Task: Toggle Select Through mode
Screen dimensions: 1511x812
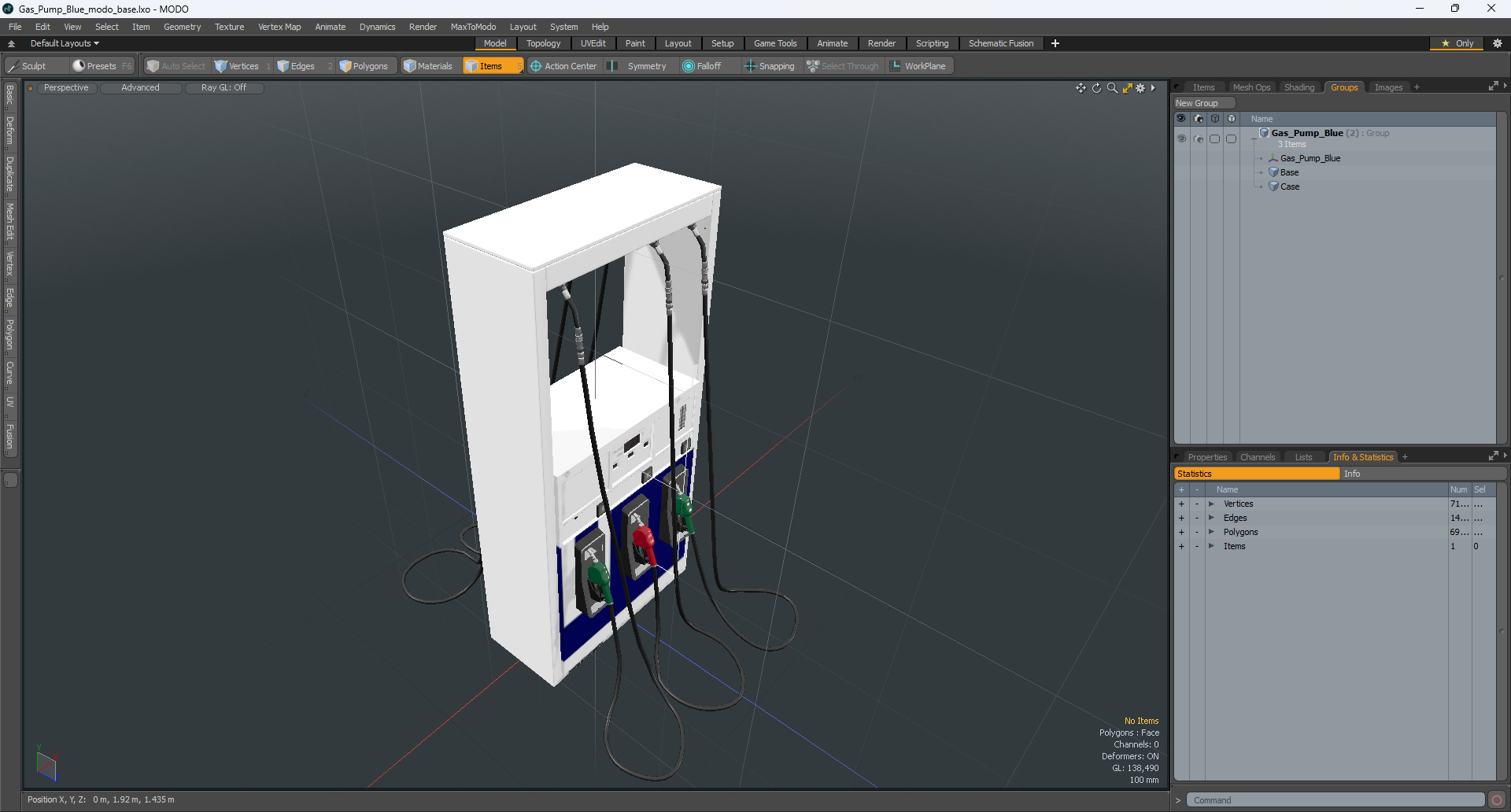Action: [843, 66]
